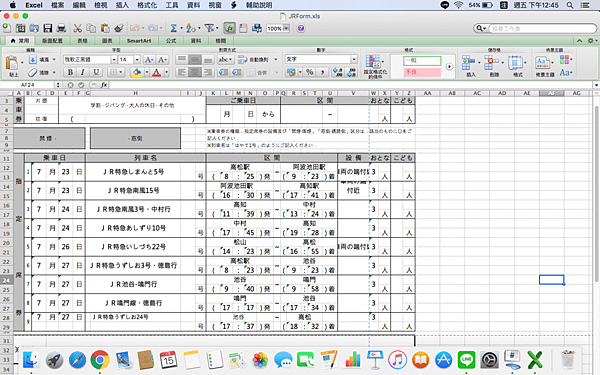Click the Sort A-Z icon
Viewport: 600px width, 375px height.
click(190, 28)
